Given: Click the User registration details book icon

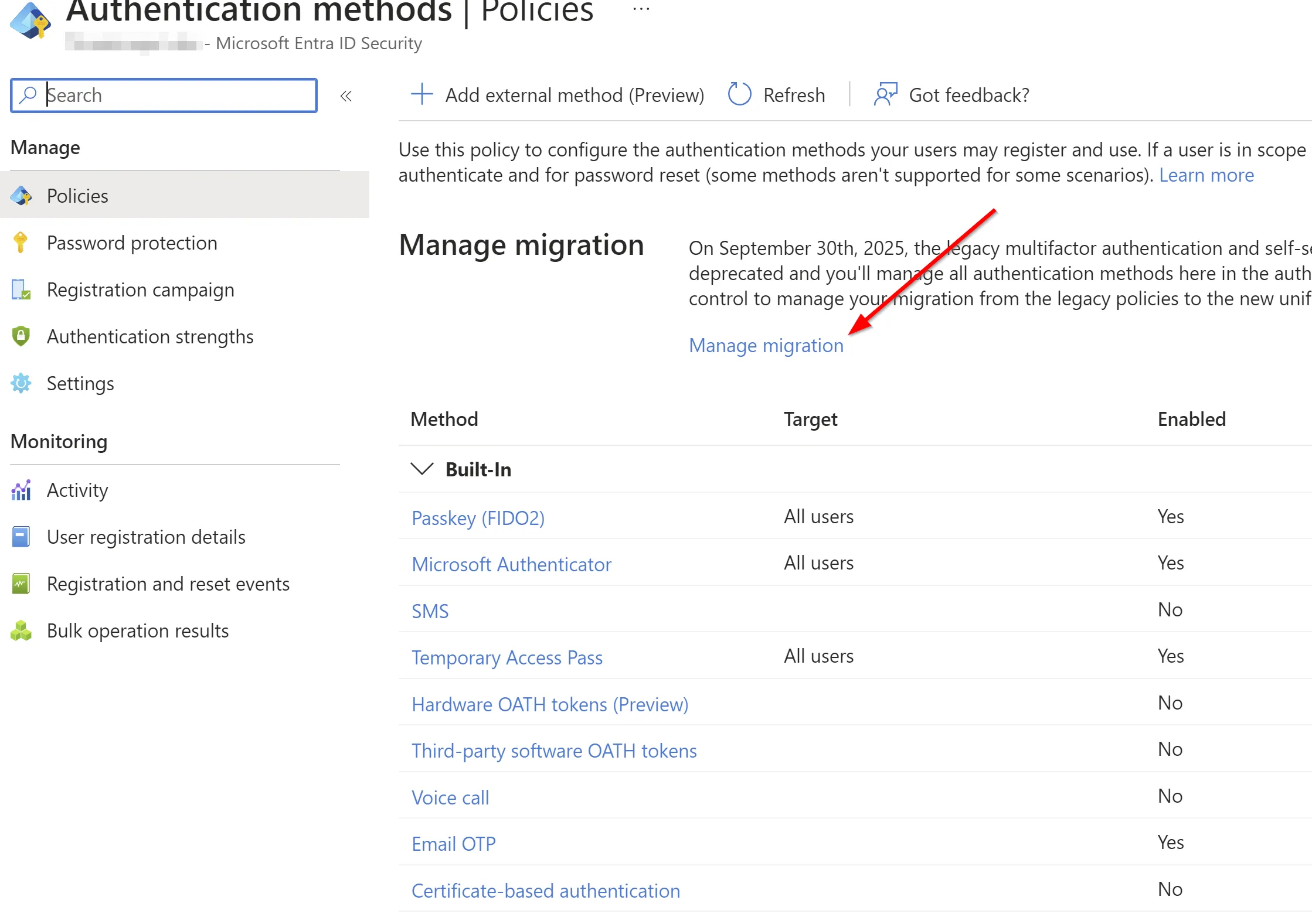Looking at the screenshot, I should pyautogui.click(x=21, y=537).
